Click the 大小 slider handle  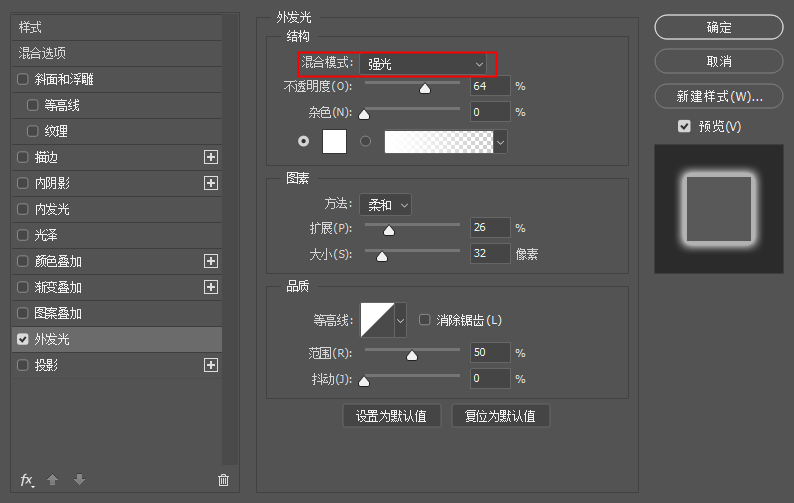[x=382, y=257]
